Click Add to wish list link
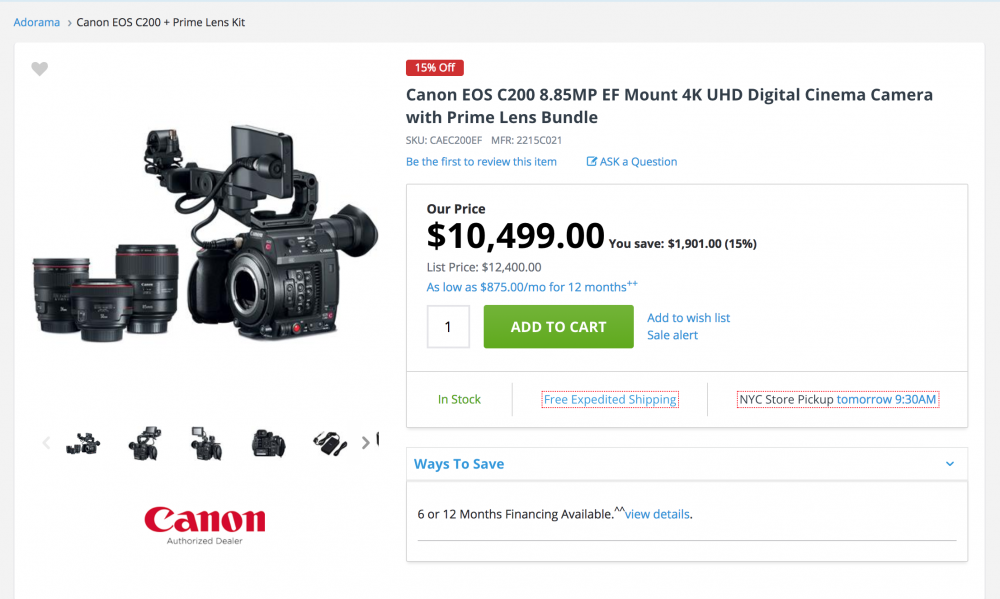The width and height of the screenshot is (1000, 599). tap(688, 318)
